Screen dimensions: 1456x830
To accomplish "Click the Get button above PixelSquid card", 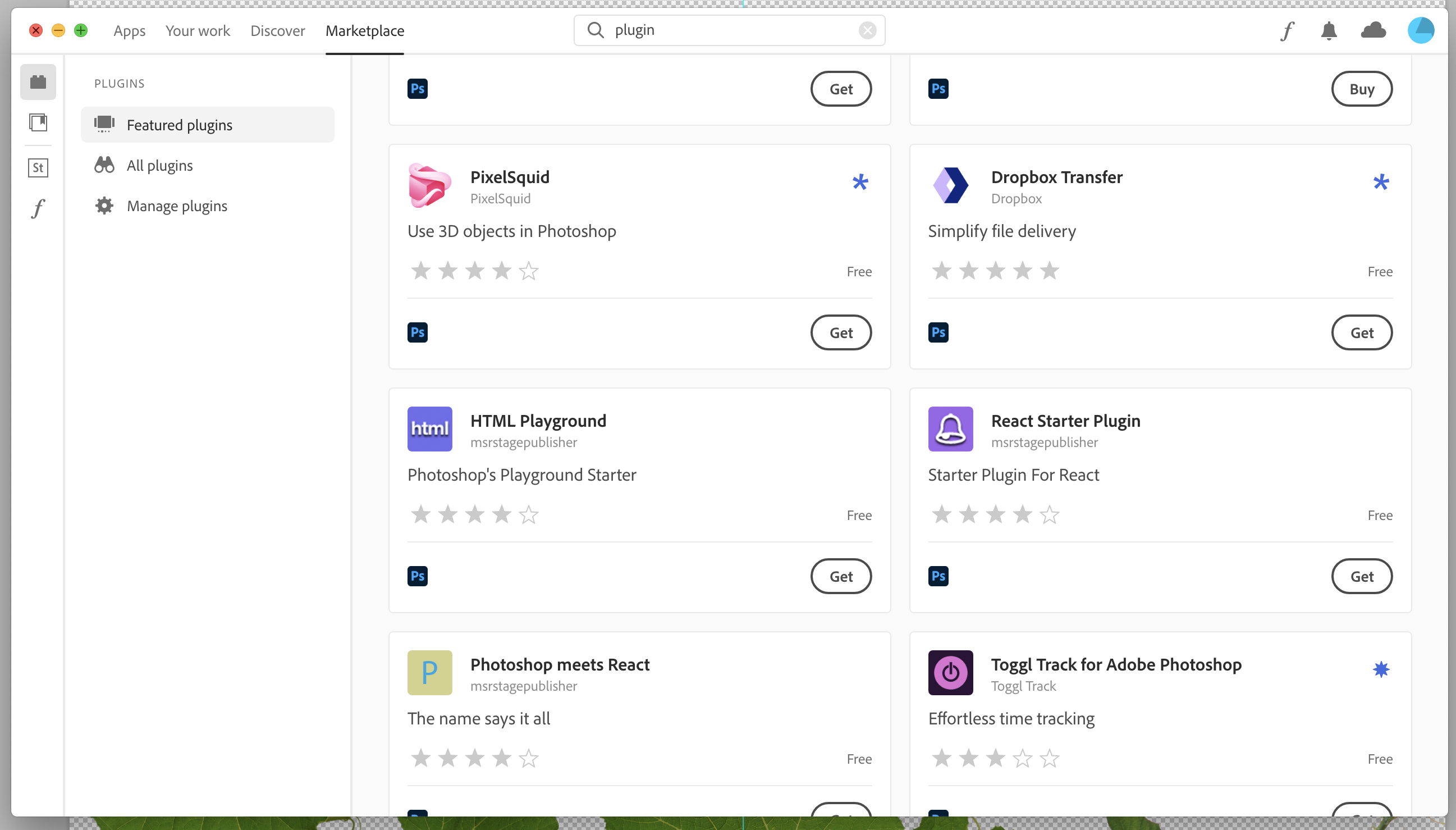I will 841,88.
